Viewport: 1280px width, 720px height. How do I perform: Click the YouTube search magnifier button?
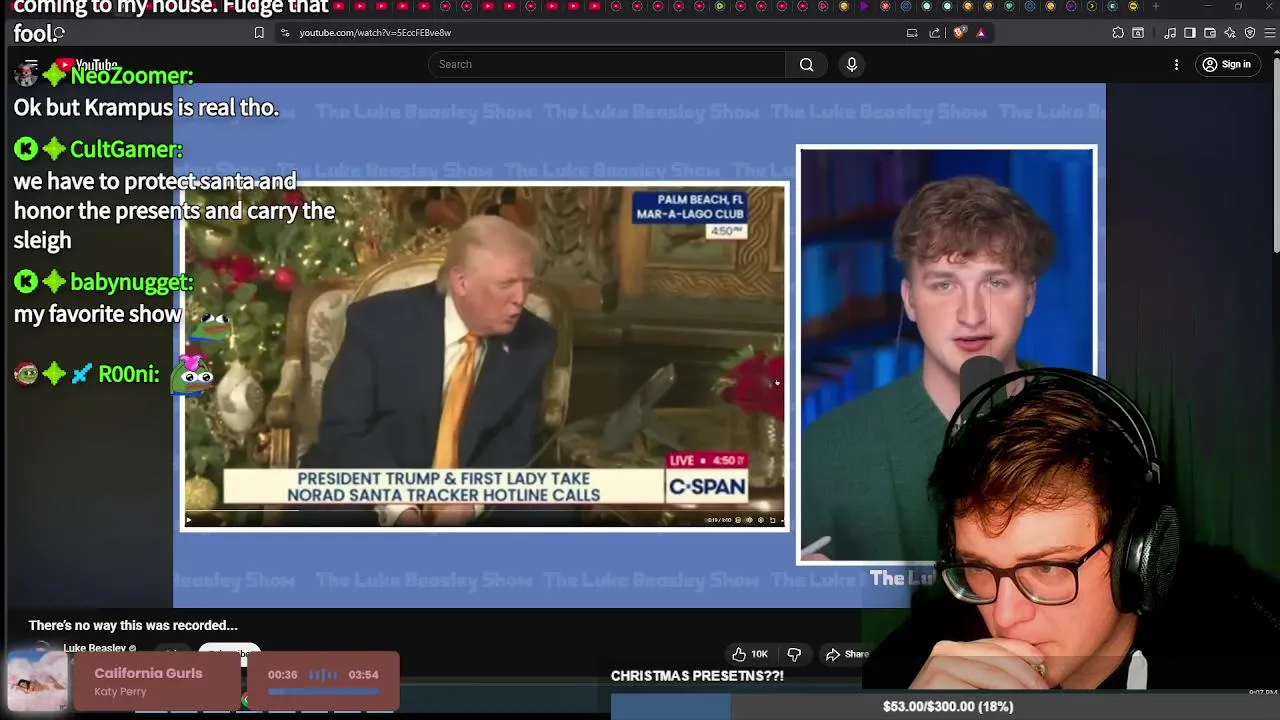(806, 65)
